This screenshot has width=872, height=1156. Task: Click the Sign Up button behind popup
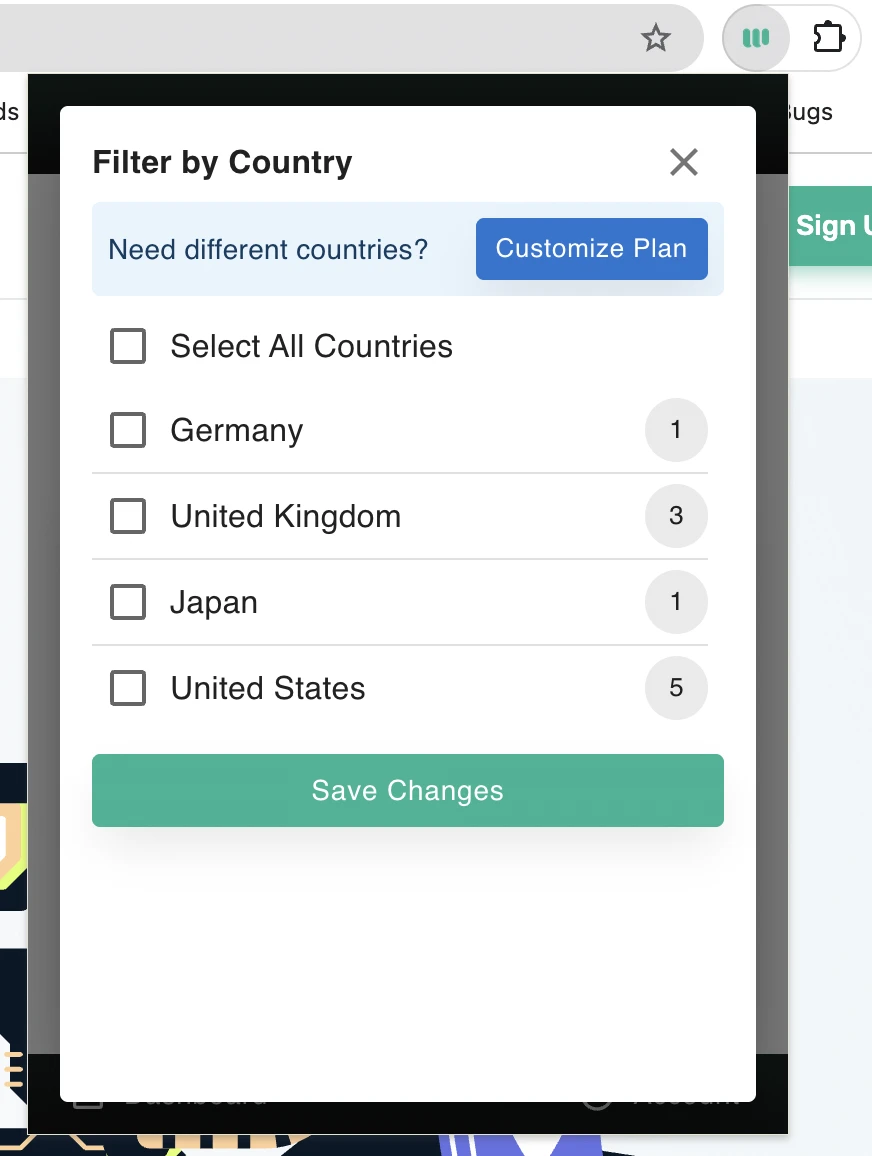pos(832,226)
